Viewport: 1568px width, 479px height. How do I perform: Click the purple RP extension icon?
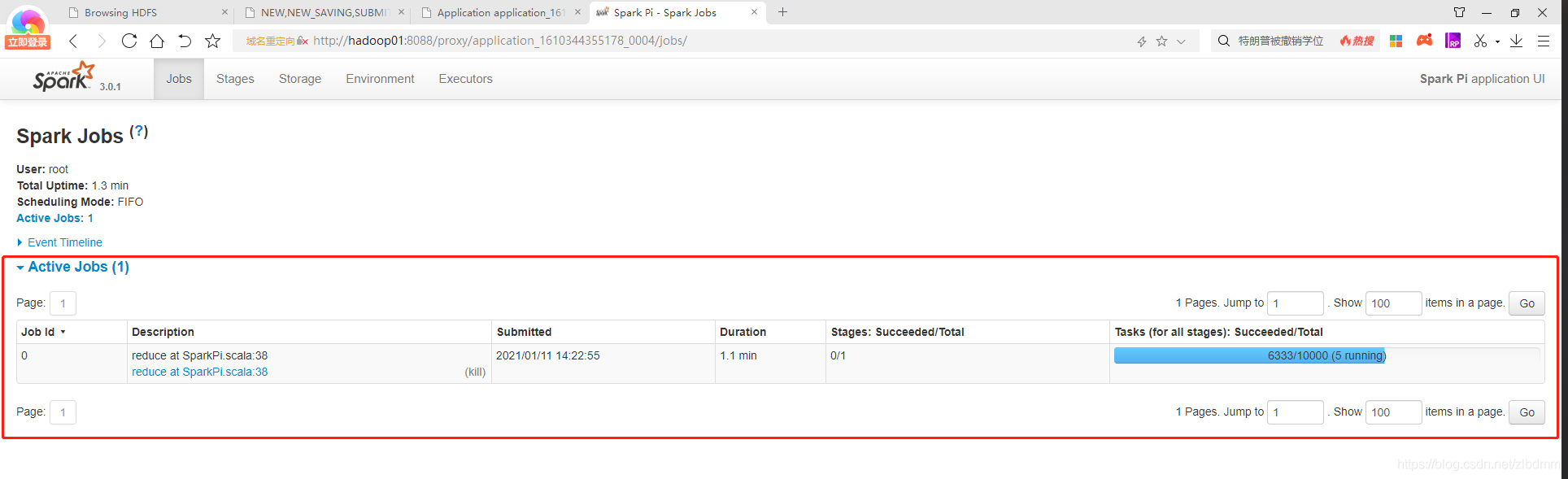(1453, 41)
